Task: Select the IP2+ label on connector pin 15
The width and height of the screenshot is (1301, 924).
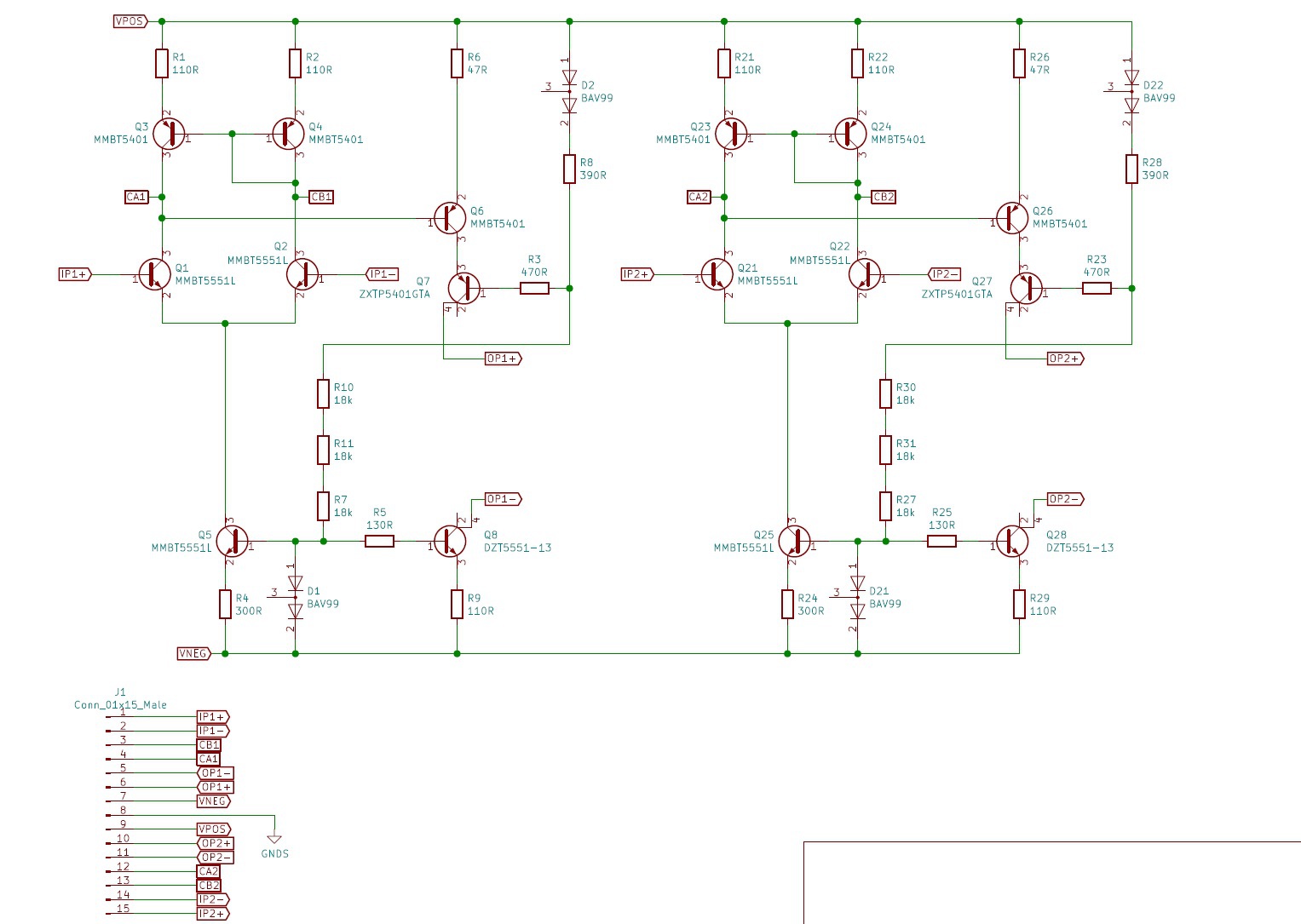Action: (213, 914)
